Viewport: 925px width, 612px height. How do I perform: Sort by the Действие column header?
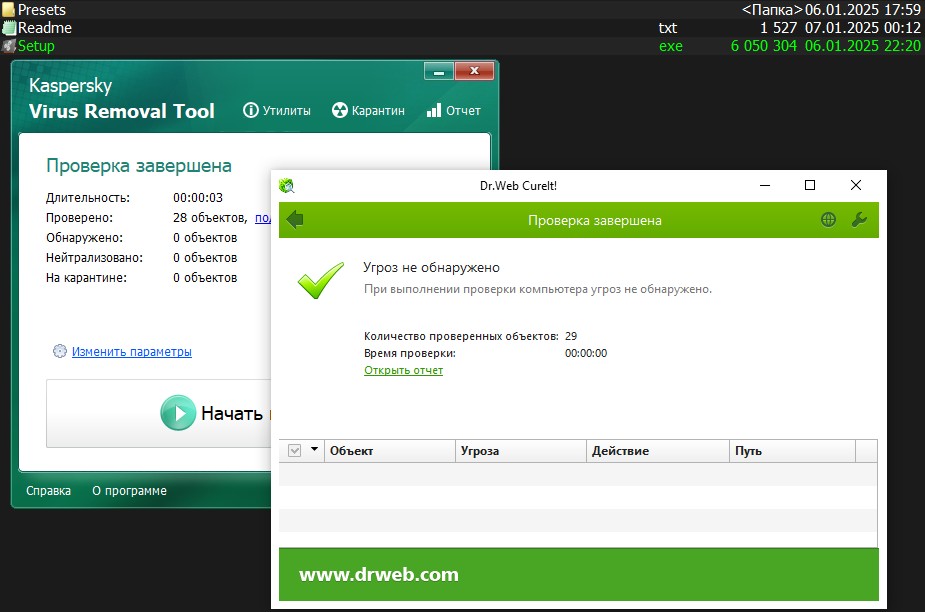(x=658, y=451)
